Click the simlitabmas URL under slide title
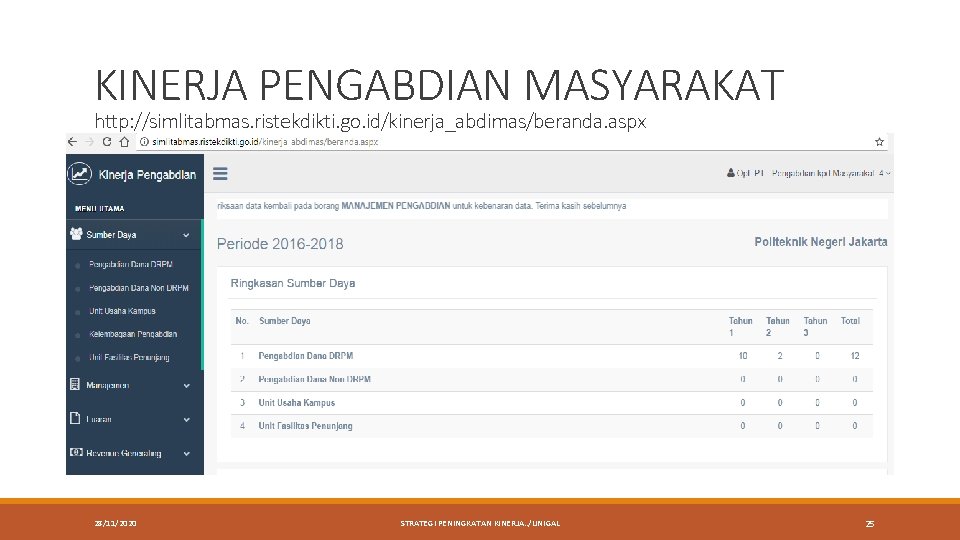 (x=370, y=121)
